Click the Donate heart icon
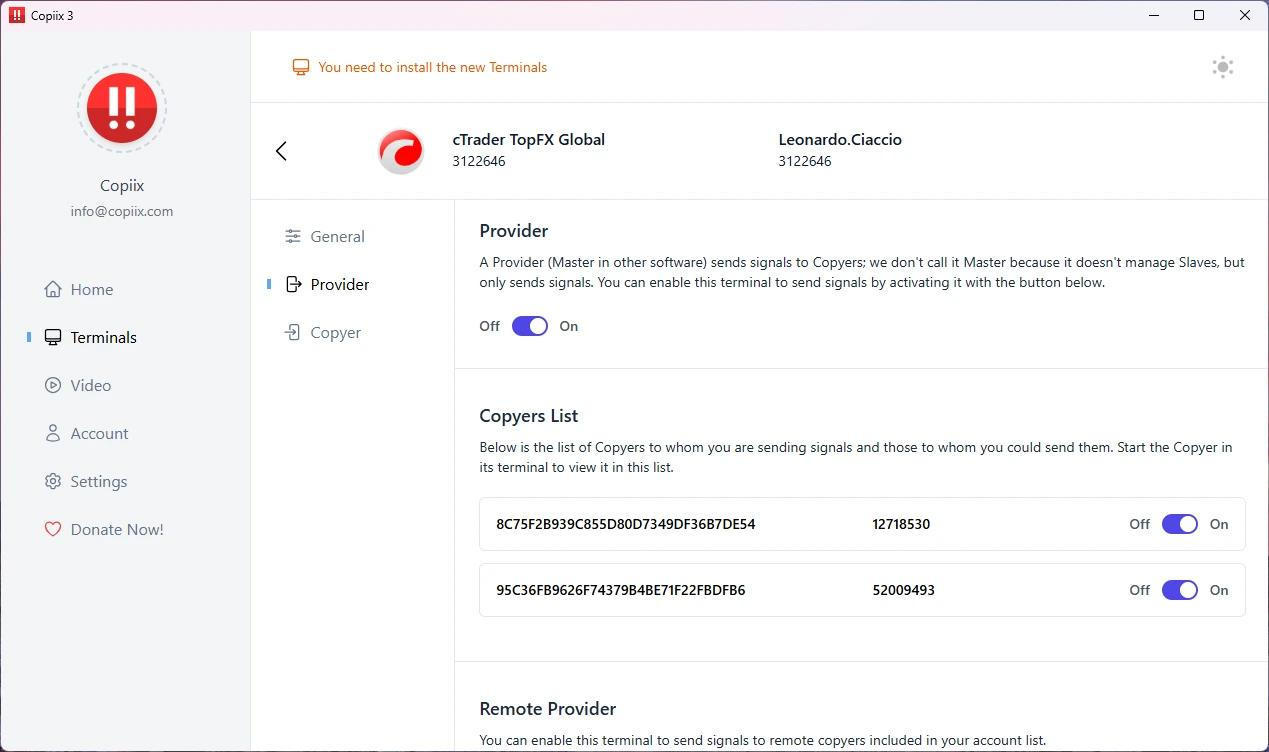Image resolution: width=1269 pixels, height=752 pixels. [x=53, y=529]
